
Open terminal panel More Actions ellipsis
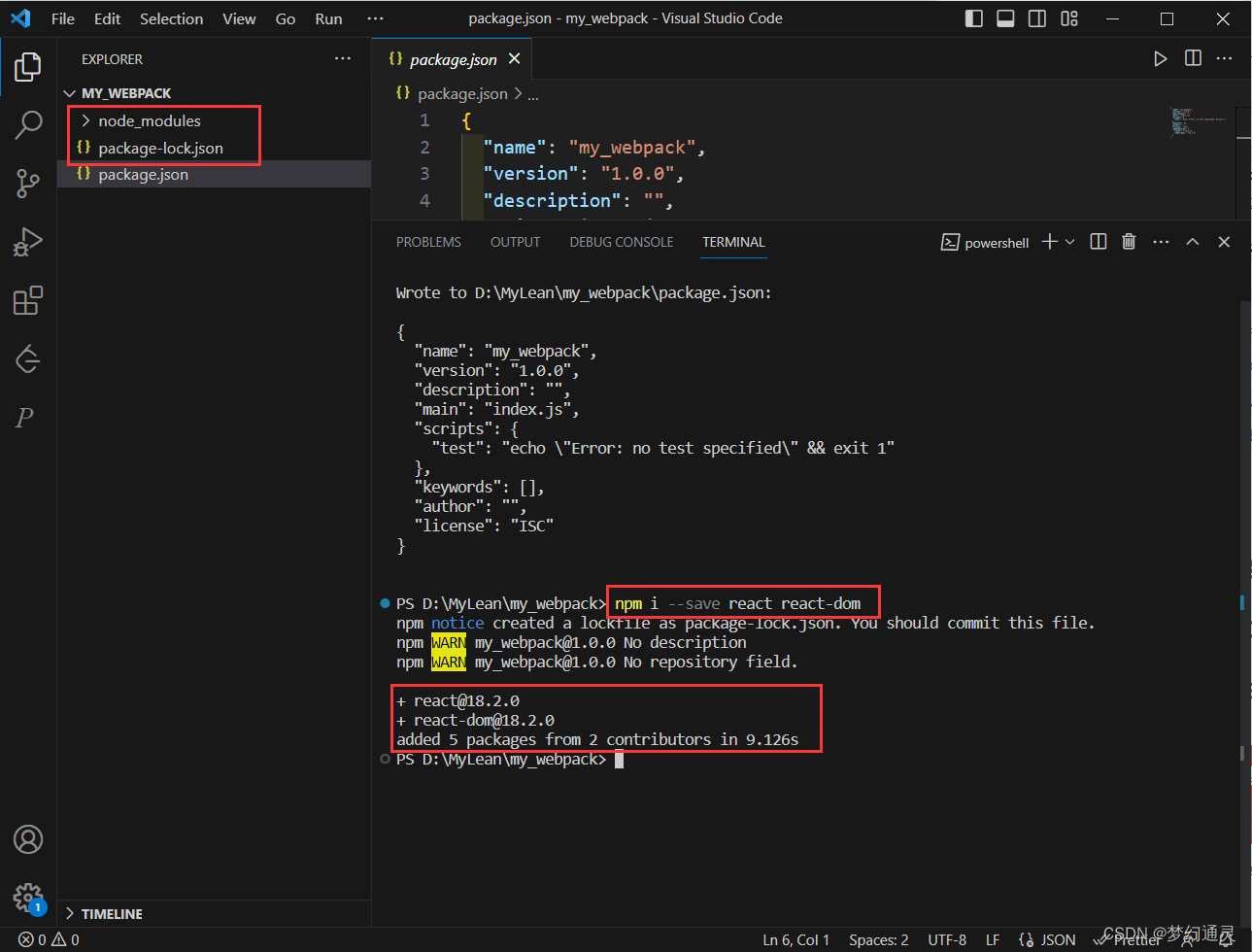tap(1161, 242)
